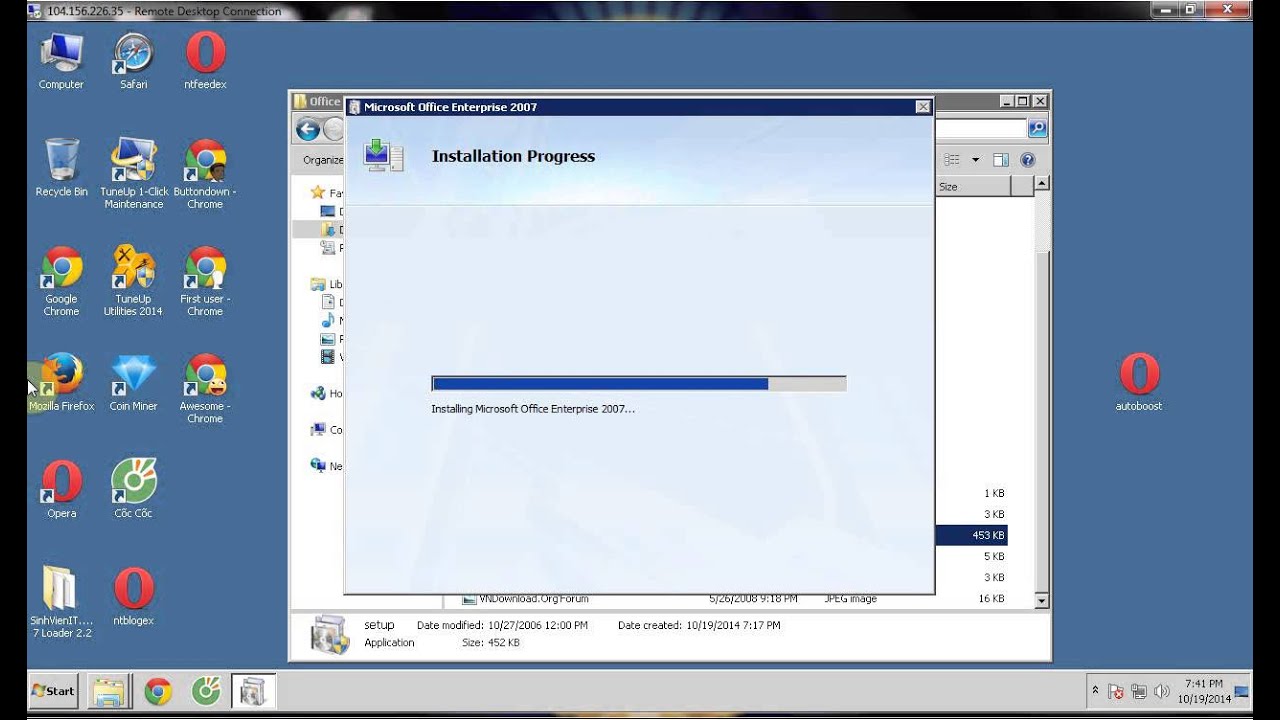
Task: Show hidden tray icons
Action: pos(1096,691)
